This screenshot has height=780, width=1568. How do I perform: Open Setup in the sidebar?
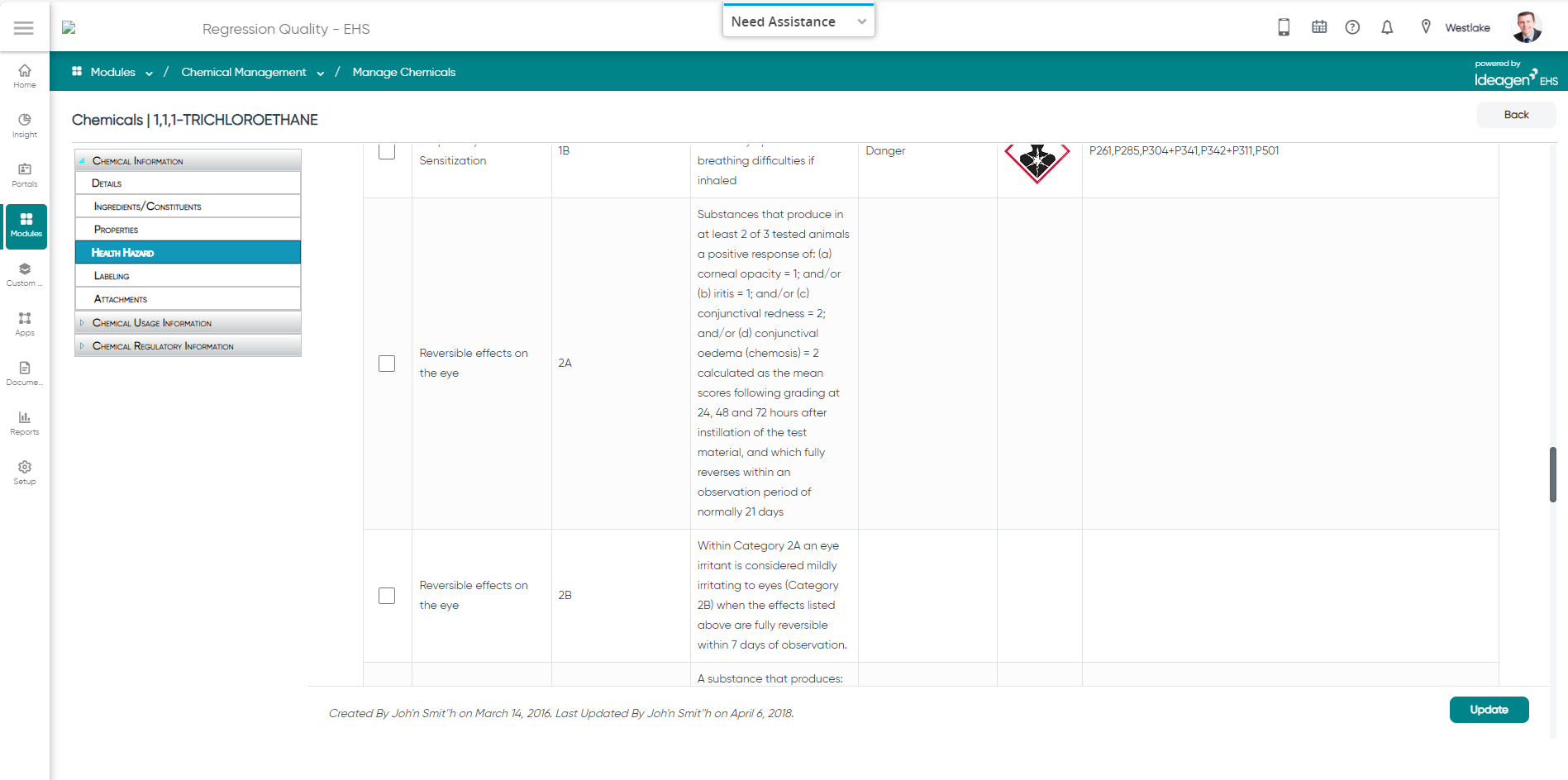pos(25,473)
